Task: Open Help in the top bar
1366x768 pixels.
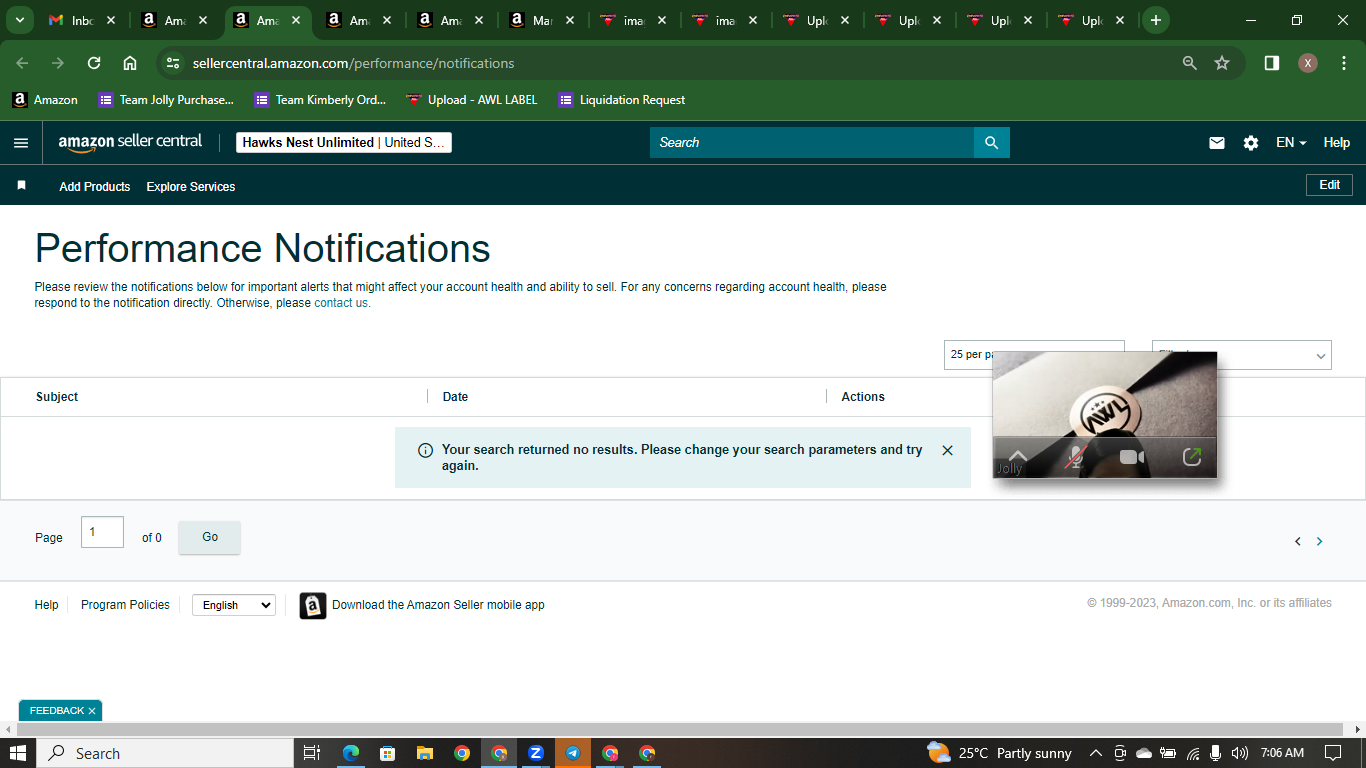Action: (x=1337, y=143)
